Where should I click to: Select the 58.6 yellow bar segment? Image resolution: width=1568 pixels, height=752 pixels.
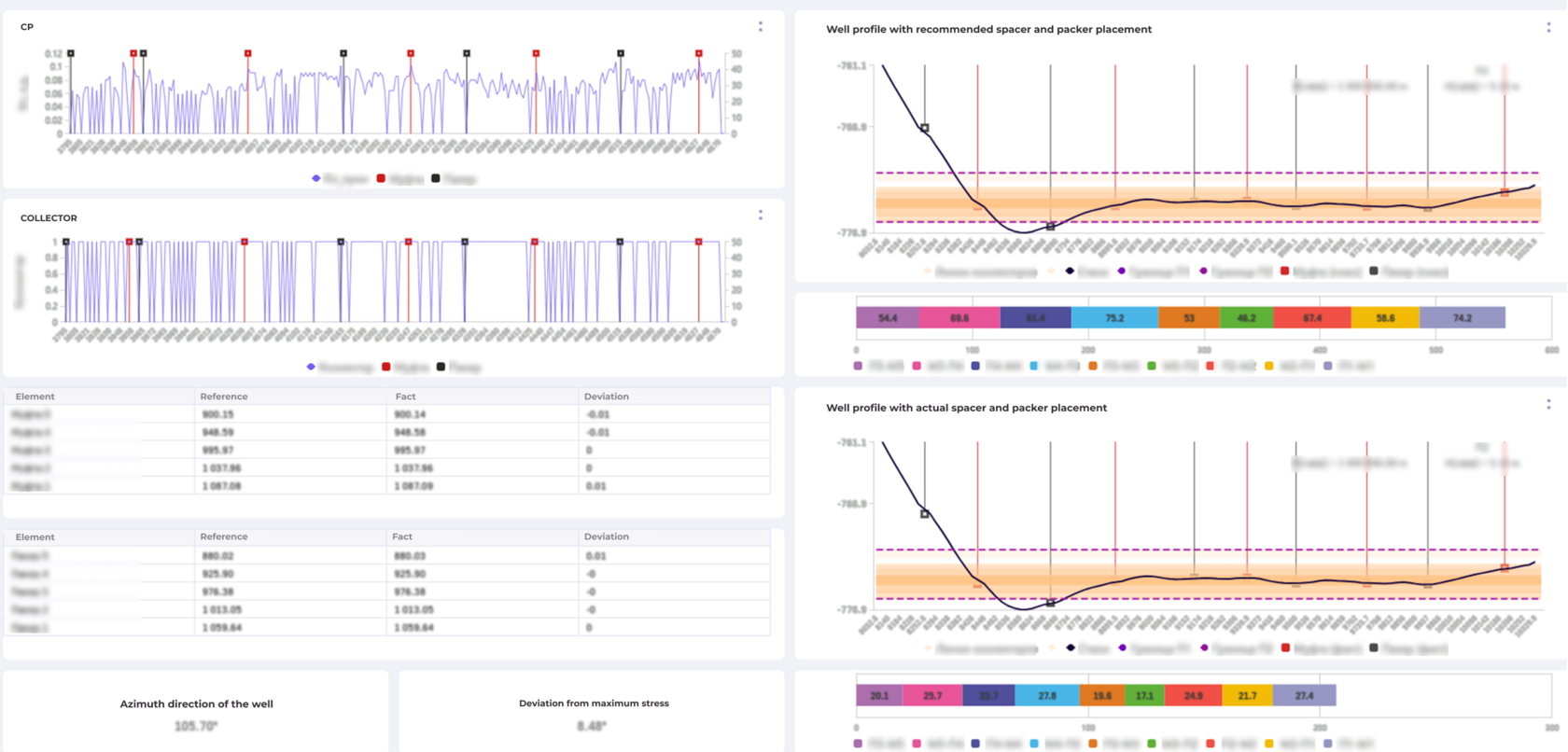tap(1385, 318)
